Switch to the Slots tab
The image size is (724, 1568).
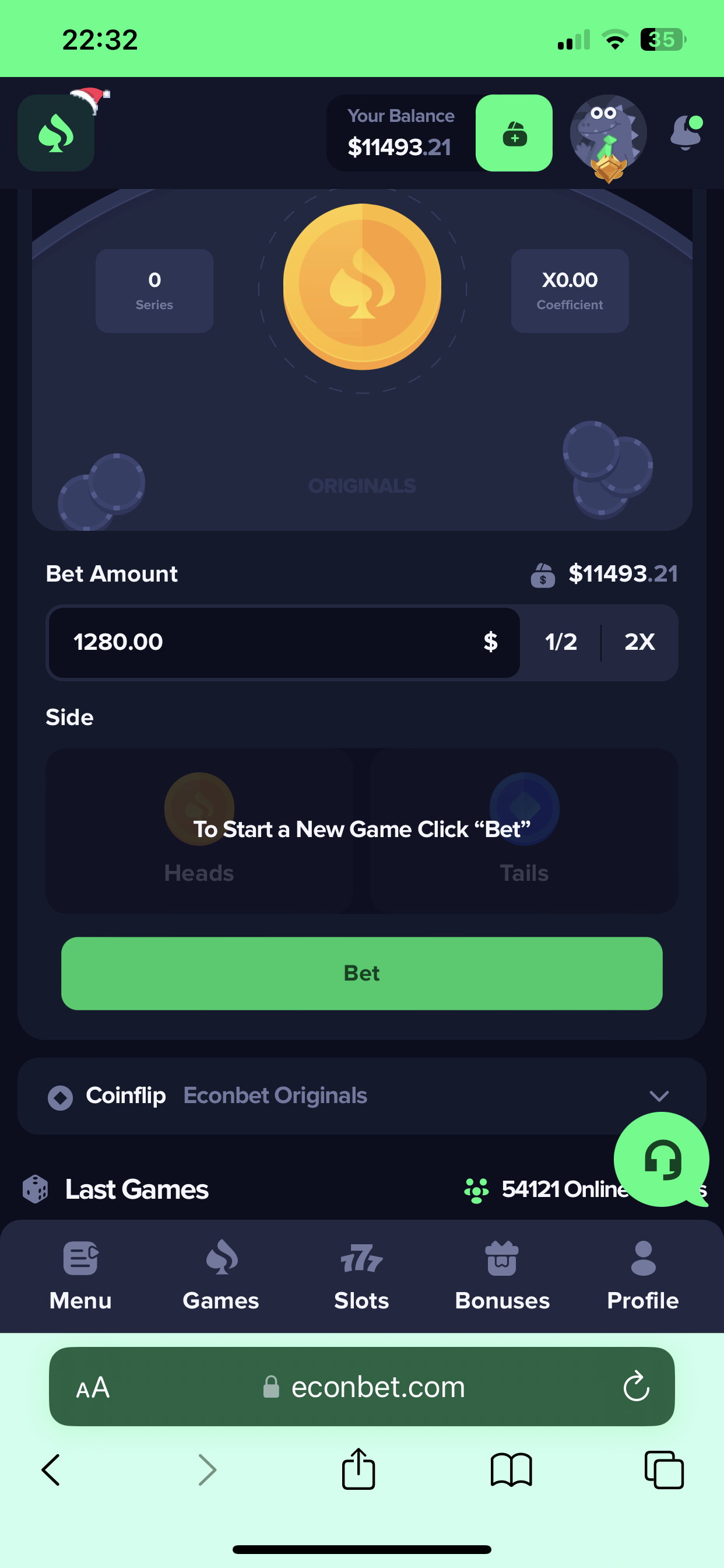361,1276
